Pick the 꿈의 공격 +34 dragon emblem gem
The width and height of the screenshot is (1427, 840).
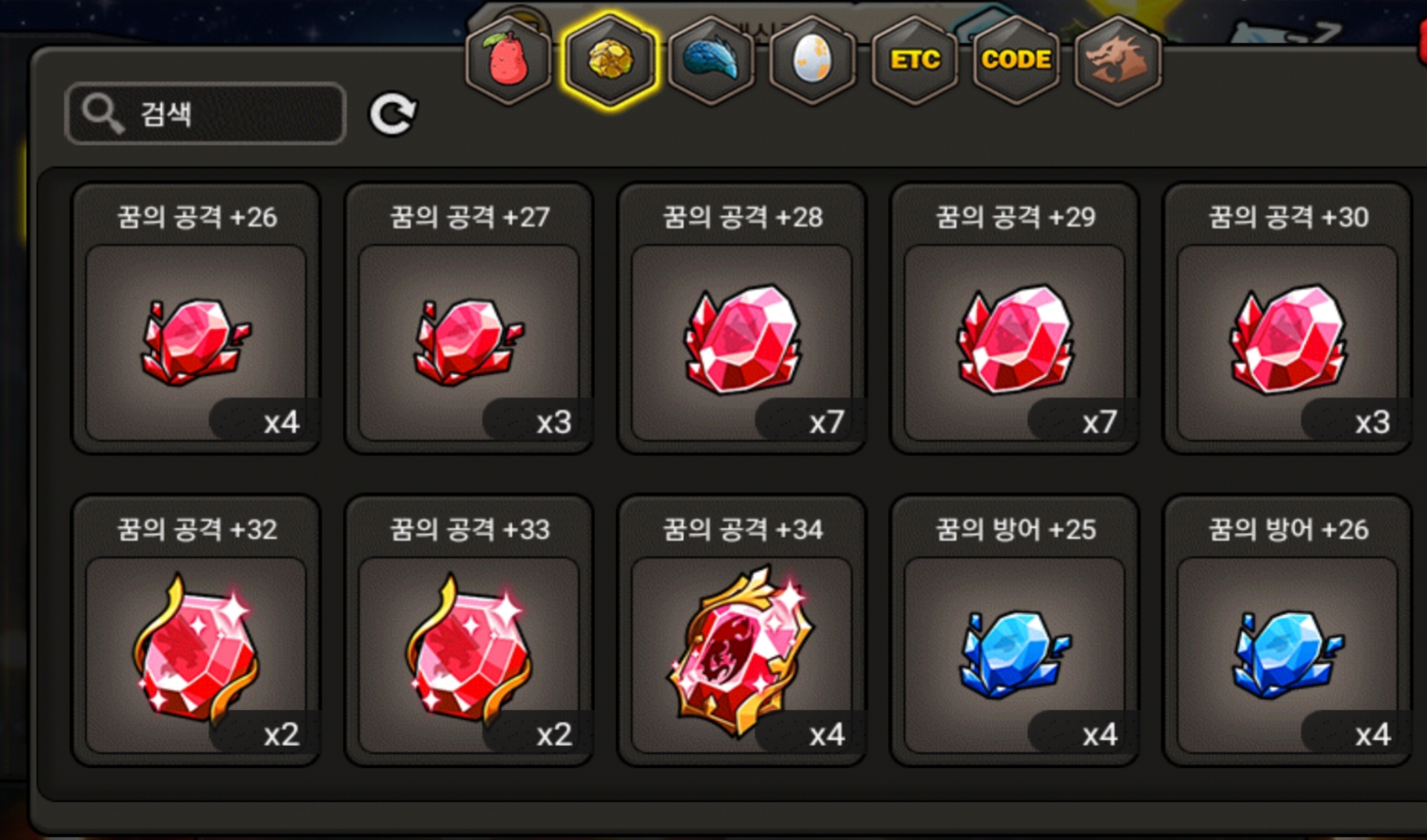741,631
